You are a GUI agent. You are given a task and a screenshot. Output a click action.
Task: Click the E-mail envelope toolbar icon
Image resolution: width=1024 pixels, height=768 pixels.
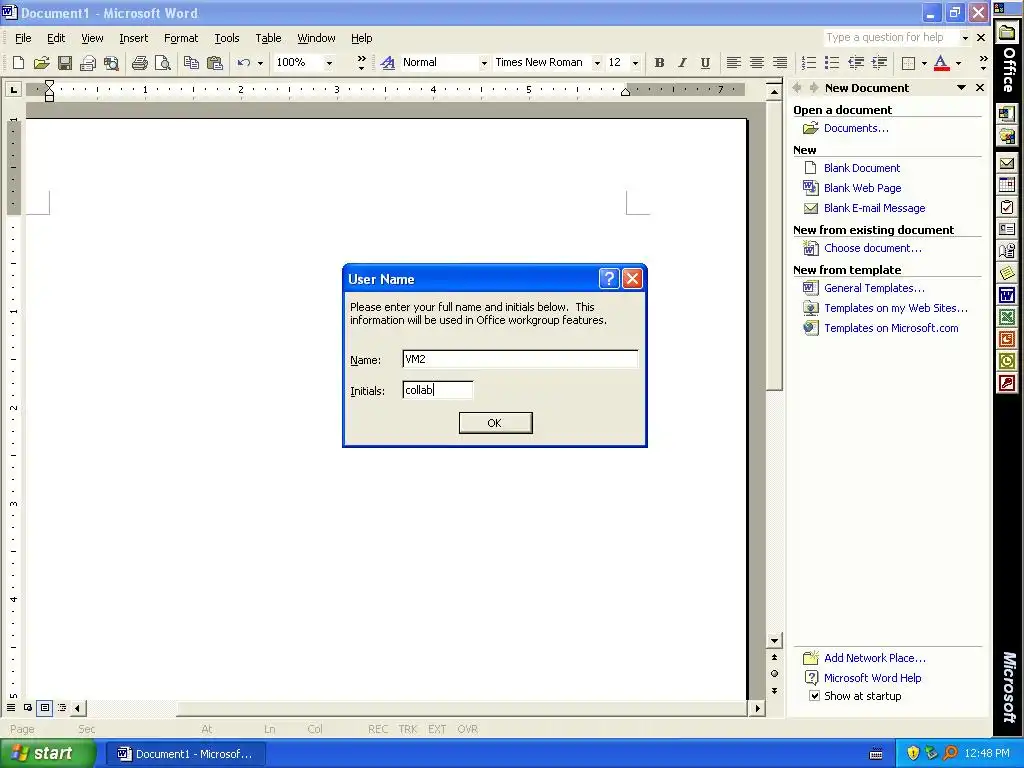[x=88, y=63]
